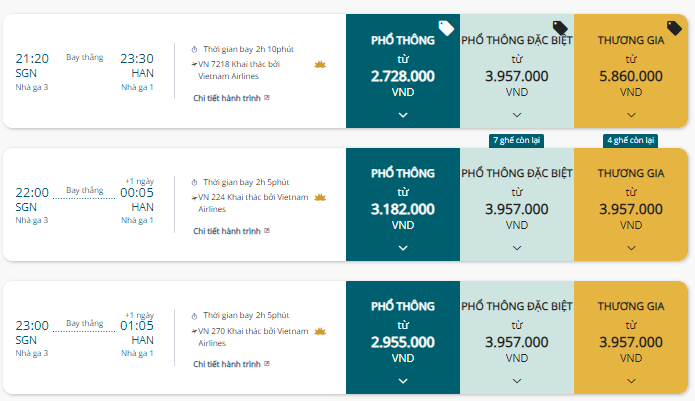Click the airplane icon before VN 224
Image resolution: width=695 pixels, height=401 pixels.
click(194, 198)
